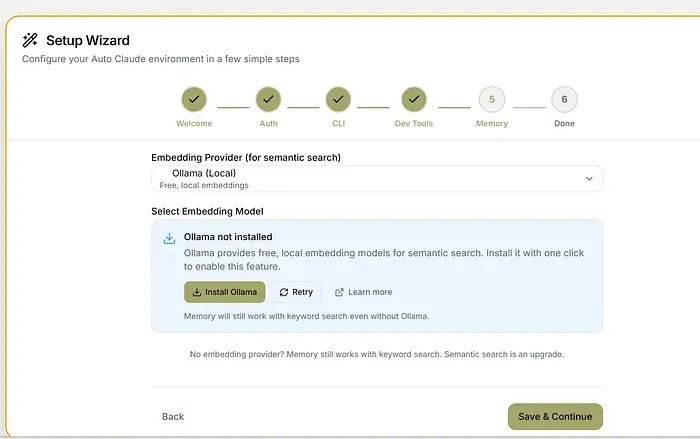Image resolution: width=700 pixels, height=439 pixels.
Task: Select the CLI step checkmark circle
Action: (x=338, y=100)
